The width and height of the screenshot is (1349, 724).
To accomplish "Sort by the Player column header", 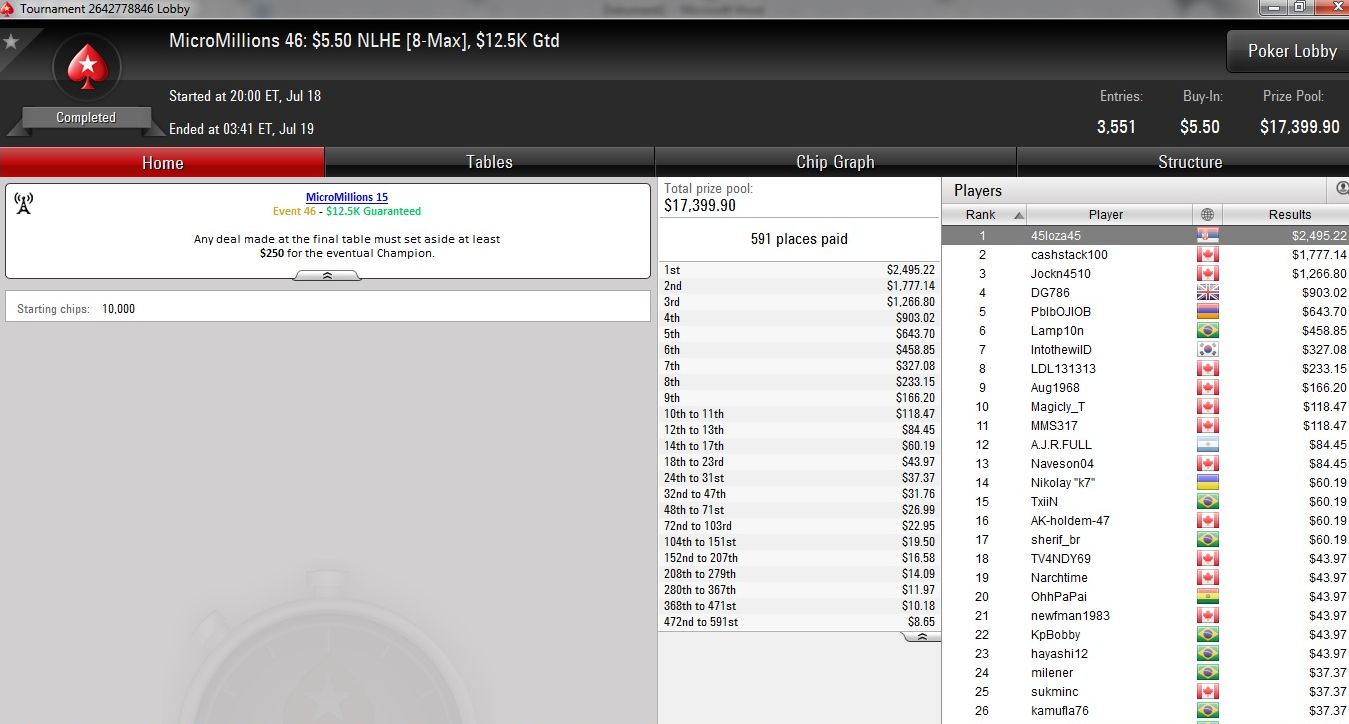I will (x=1105, y=215).
